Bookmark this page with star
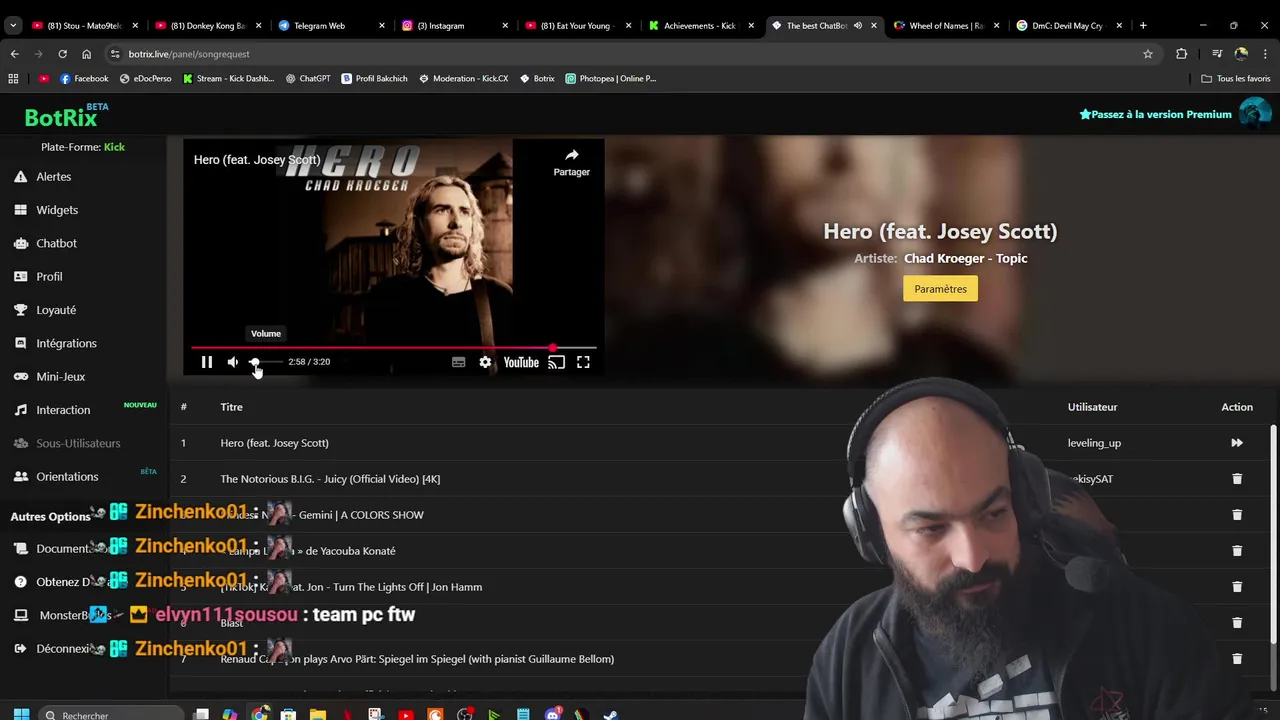This screenshot has width=1280, height=720. click(x=1148, y=54)
